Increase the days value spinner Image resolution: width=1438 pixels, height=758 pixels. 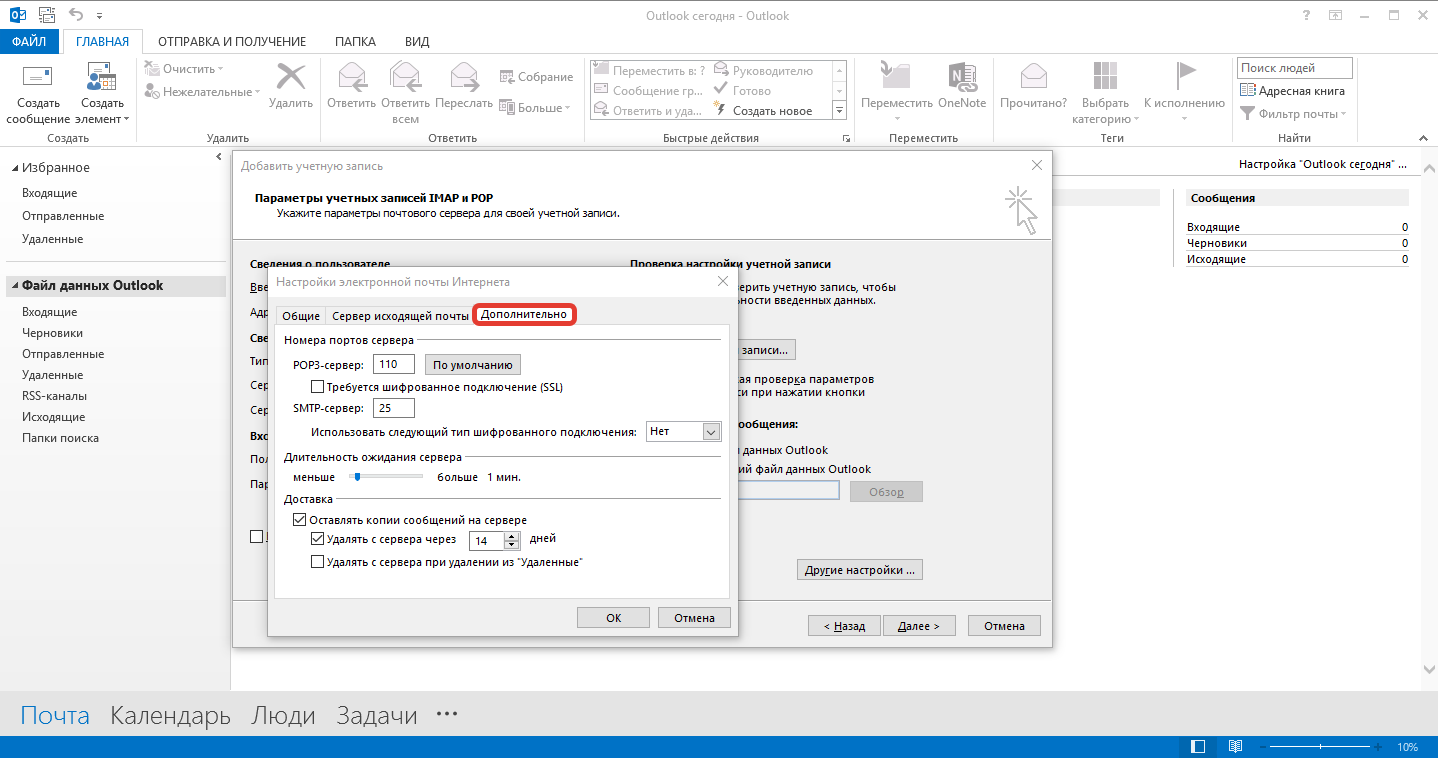pos(512,536)
